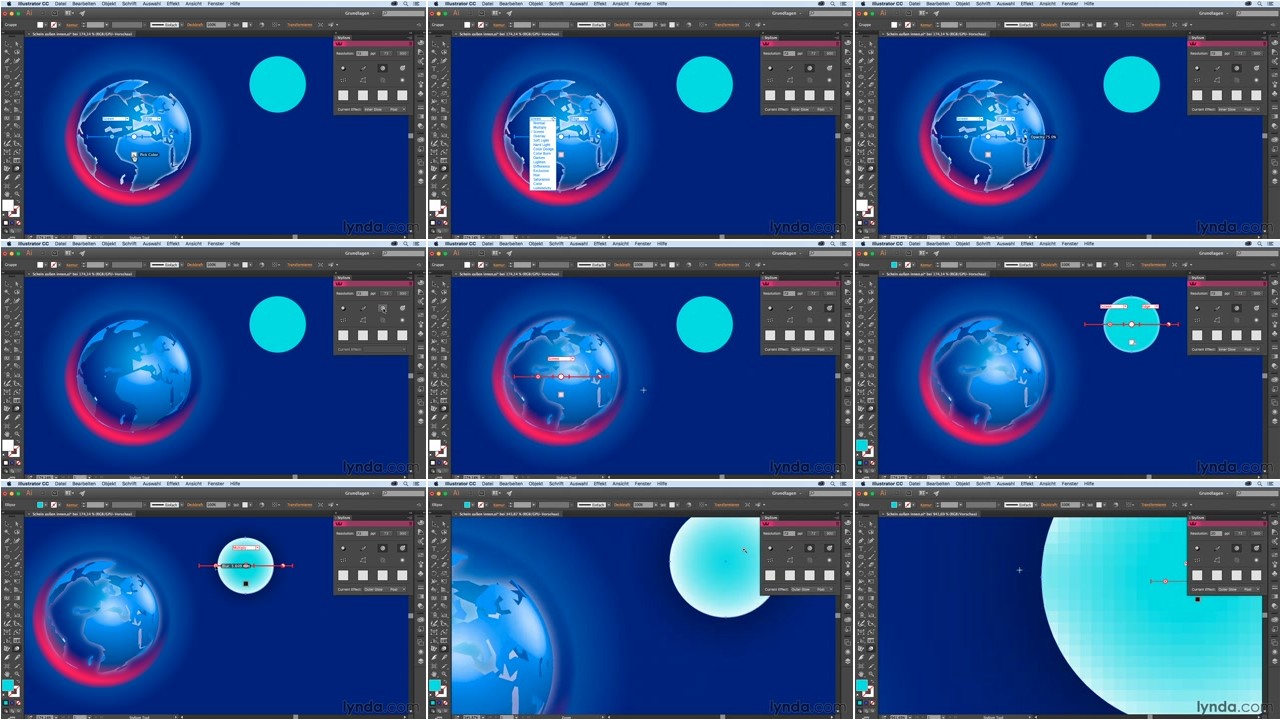Screen dimensions: 1281x720
Task: Click the cyan fill swatch in middle-right toolbox
Action: 863,447
